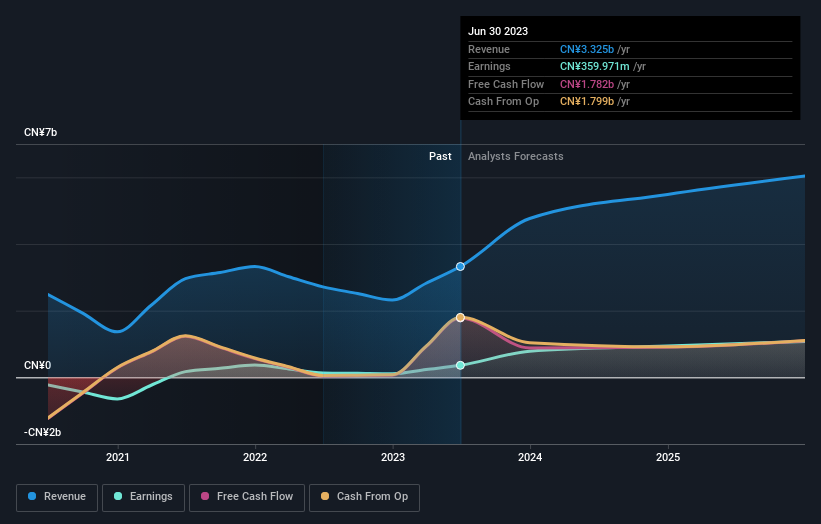This screenshot has height=524, width=821.
Task: Click the 2024 x-axis label
Action: point(530,457)
